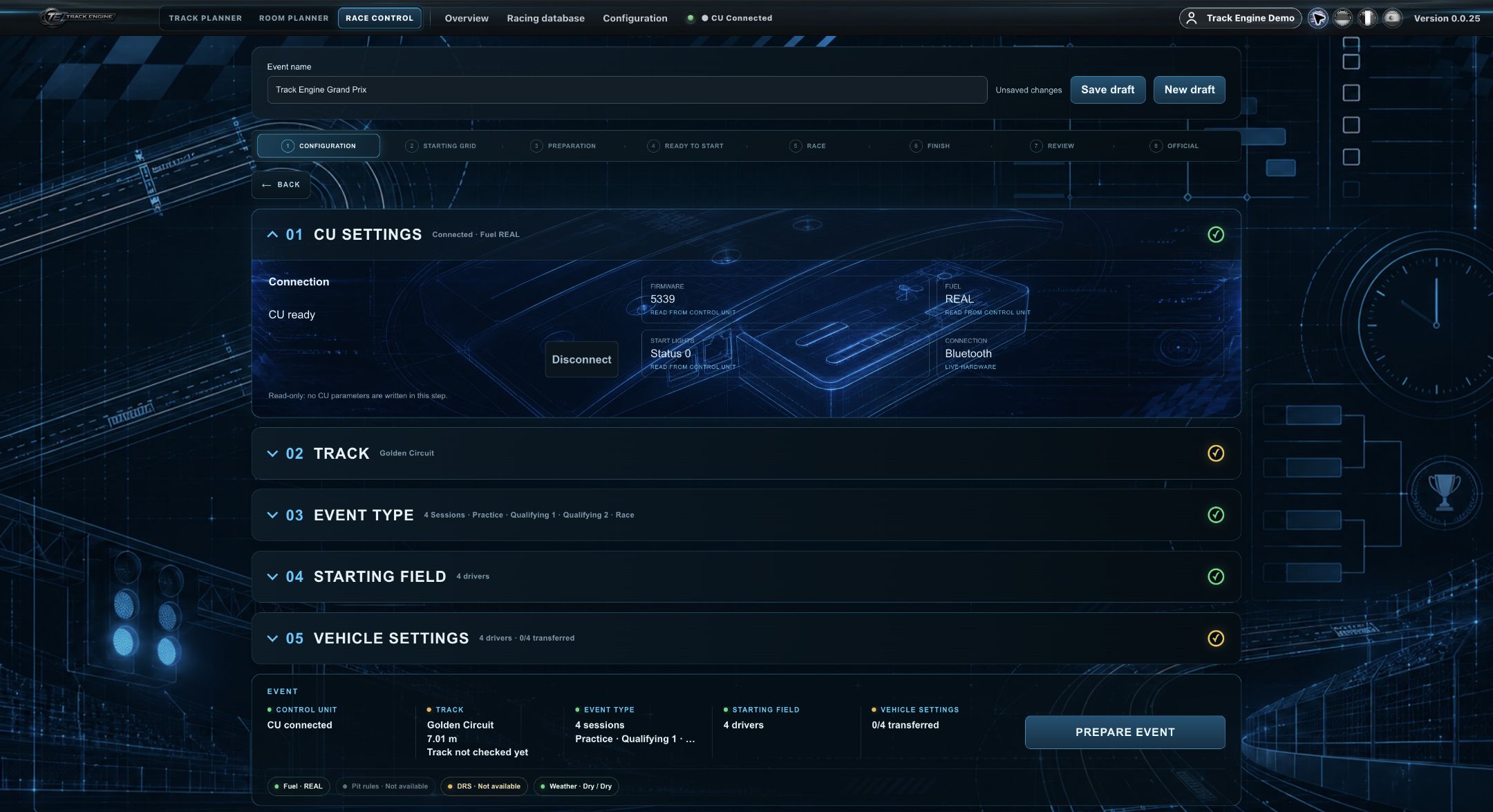
Task: Select the German flag language icon
Action: (x=1342, y=18)
